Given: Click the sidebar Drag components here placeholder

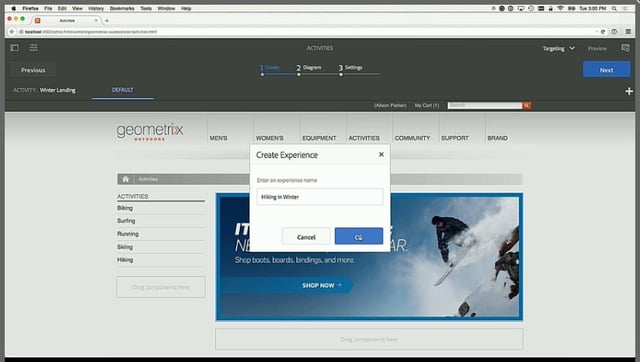Looking at the screenshot, I should tap(161, 287).
